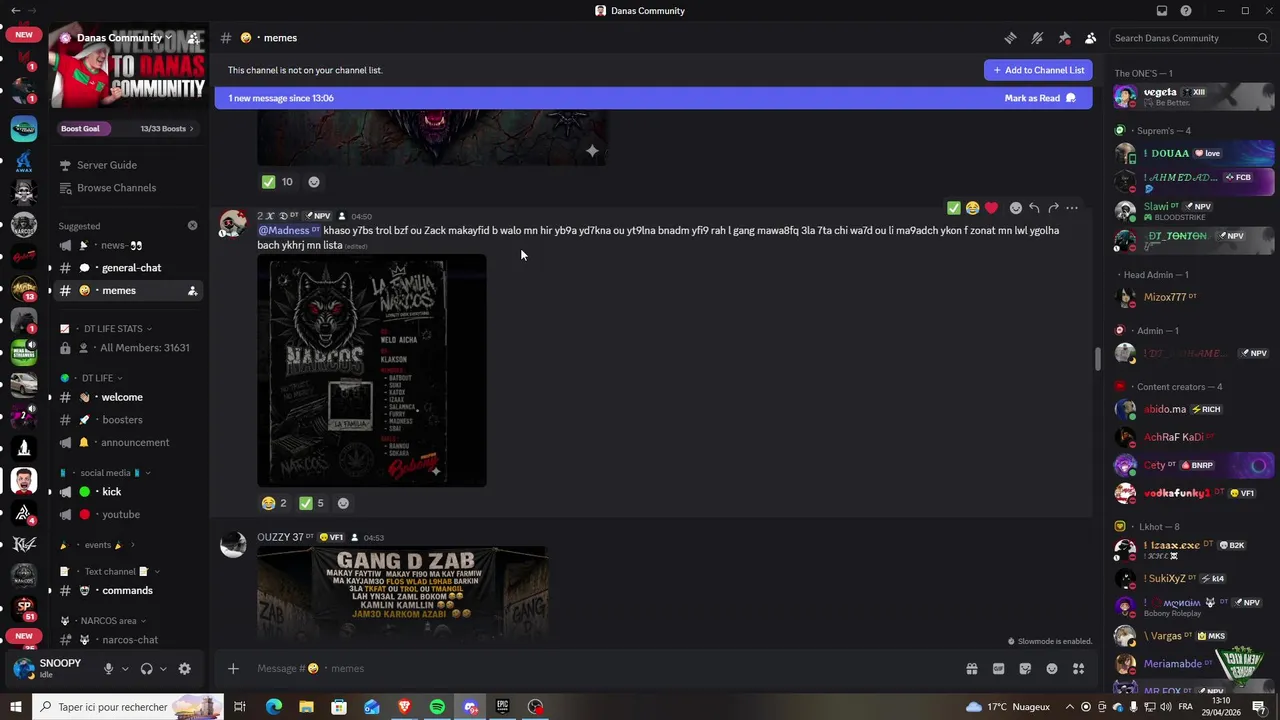Expand the Boost Goal 13/33 Boosts
This screenshot has width=1280, height=720.
tap(127, 128)
